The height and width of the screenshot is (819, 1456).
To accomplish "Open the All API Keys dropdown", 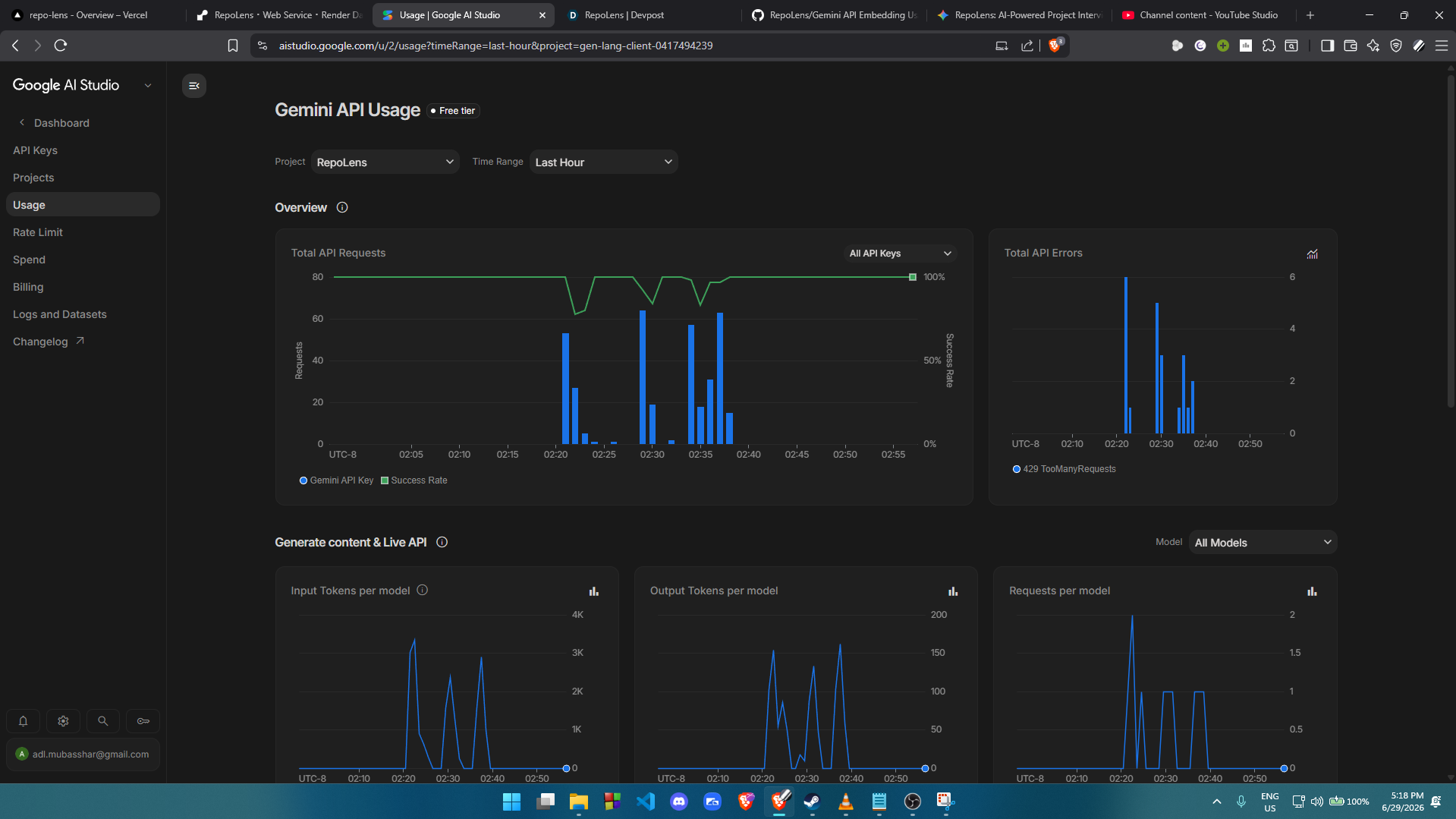I will point(901,254).
